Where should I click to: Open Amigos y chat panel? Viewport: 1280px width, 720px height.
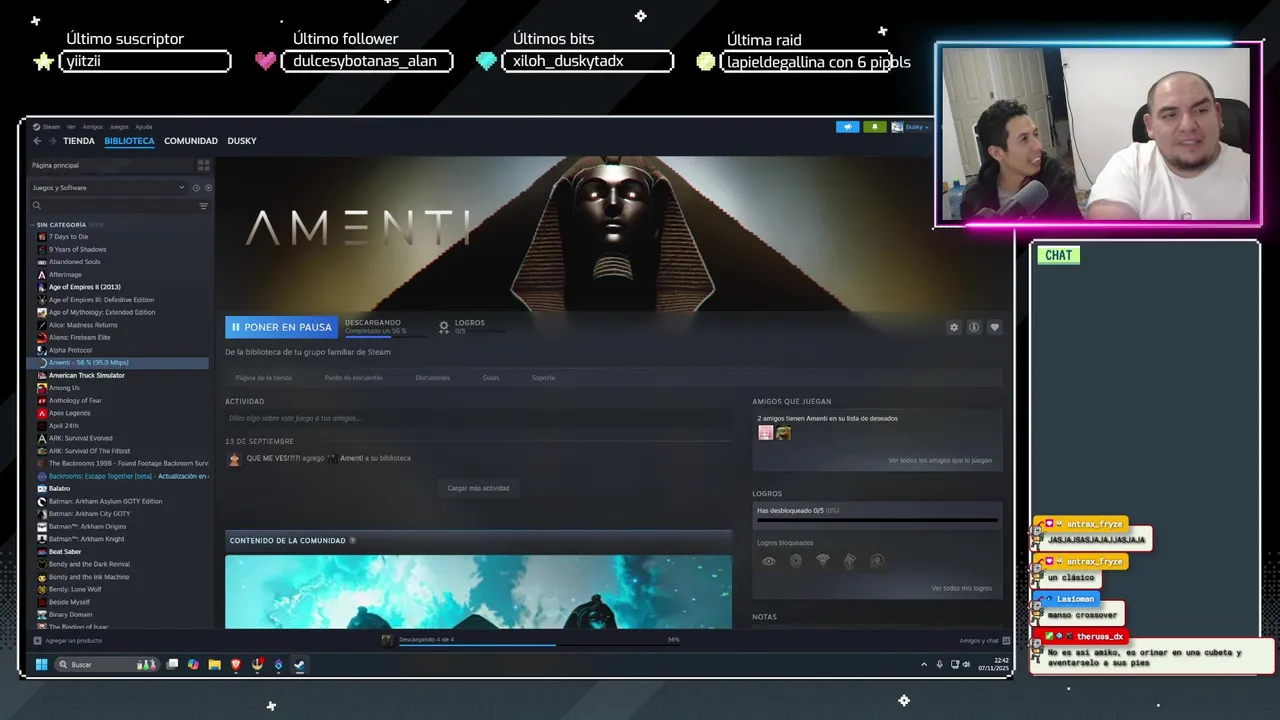[x=984, y=640]
